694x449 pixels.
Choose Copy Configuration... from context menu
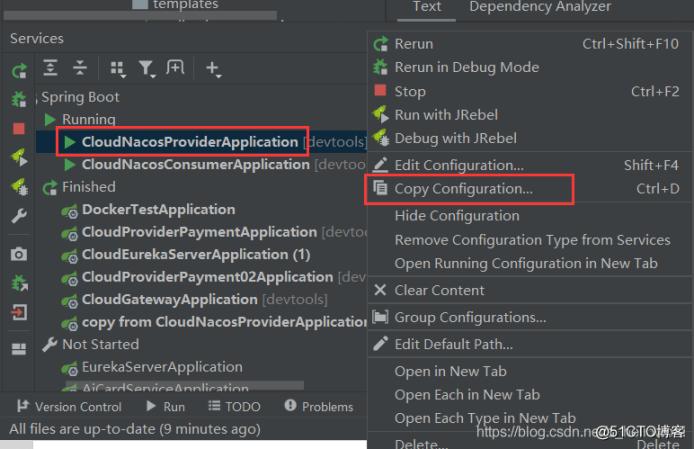(x=463, y=189)
